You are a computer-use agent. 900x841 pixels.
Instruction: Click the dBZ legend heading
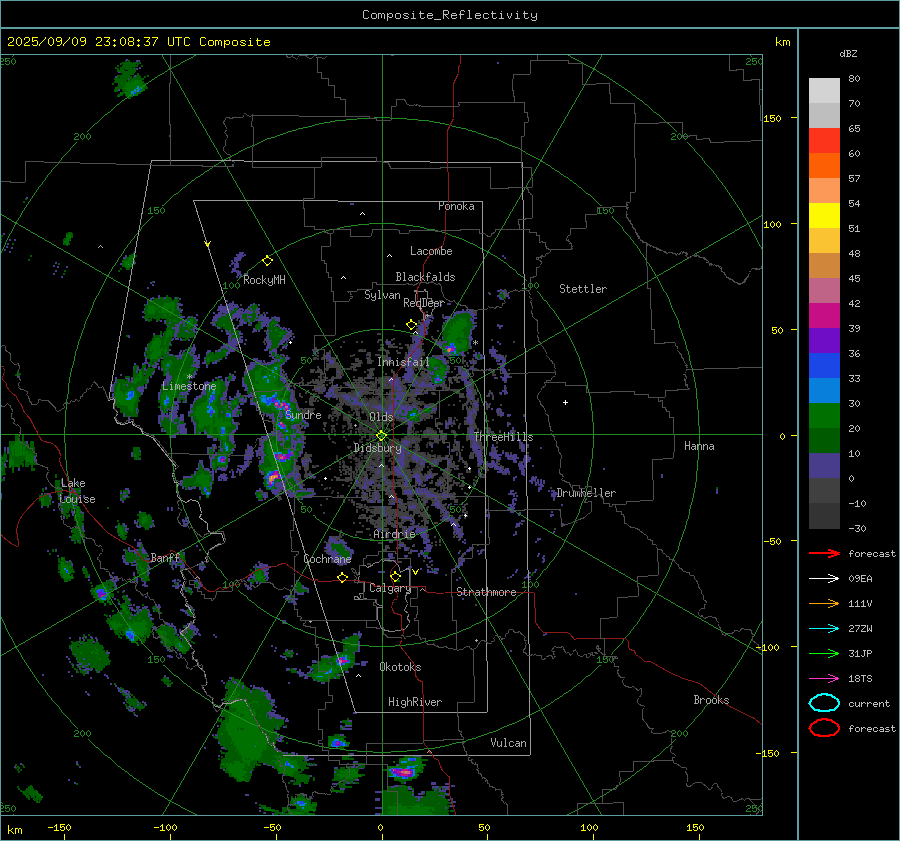pyautogui.click(x=848, y=53)
